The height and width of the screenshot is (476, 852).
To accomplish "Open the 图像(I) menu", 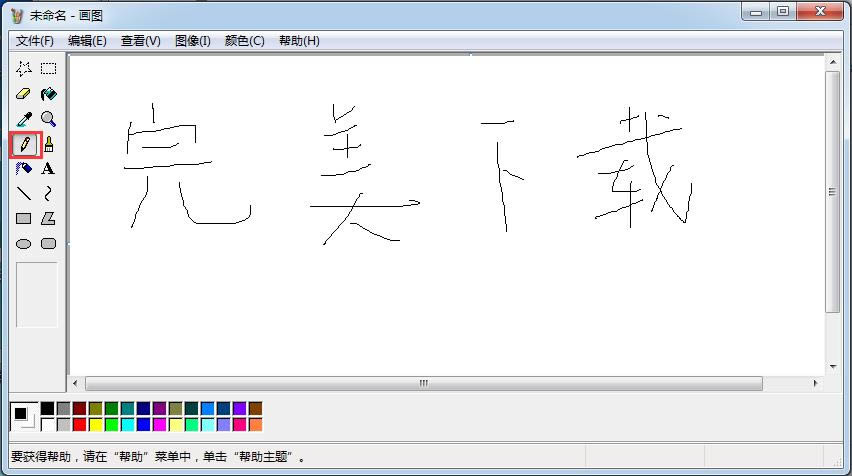I will click(x=193, y=41).
